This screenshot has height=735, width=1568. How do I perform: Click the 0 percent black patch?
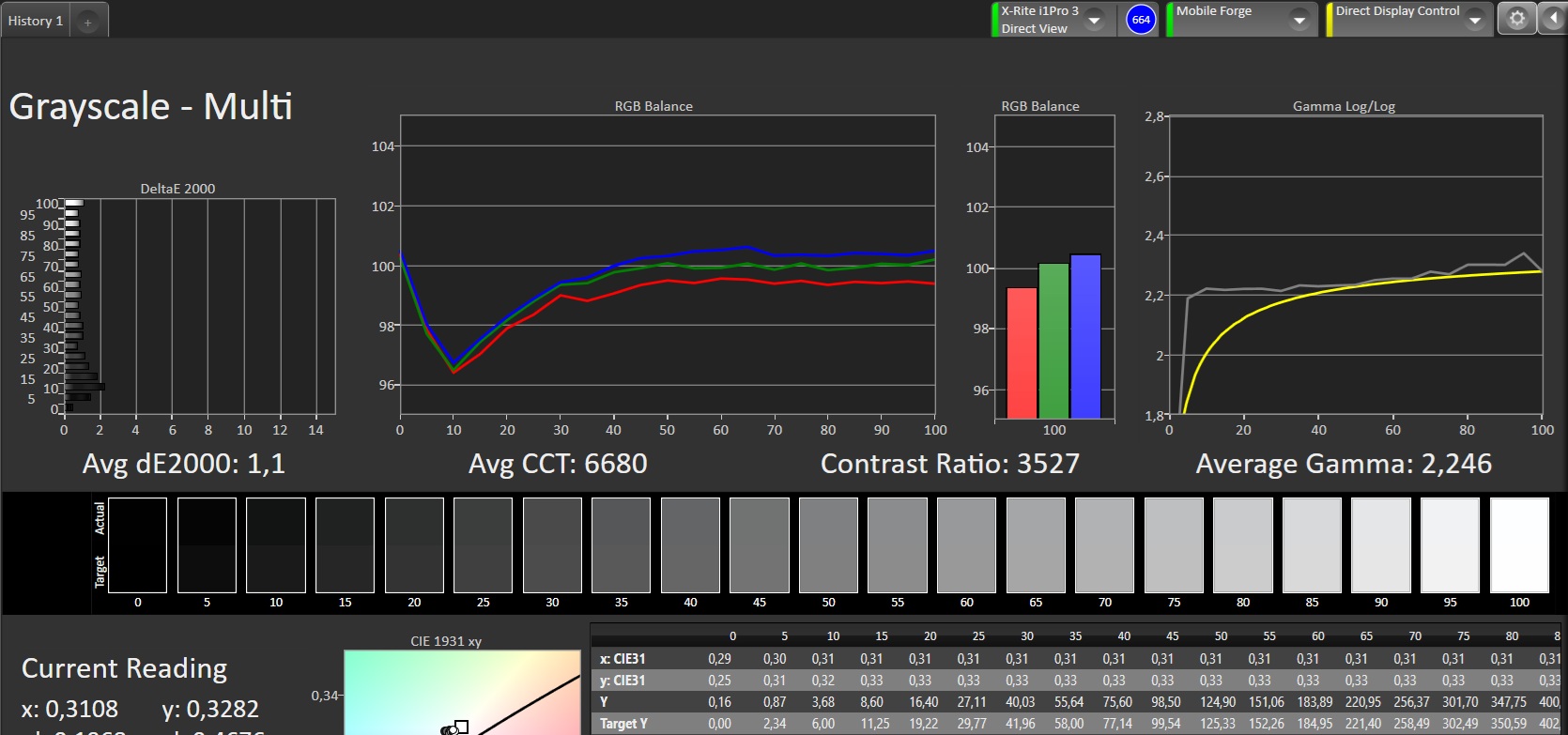point(137,545)
